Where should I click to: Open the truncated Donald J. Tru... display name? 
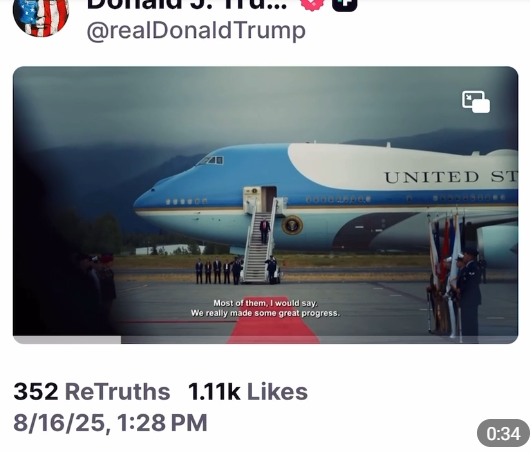click(x=187, y=5)
